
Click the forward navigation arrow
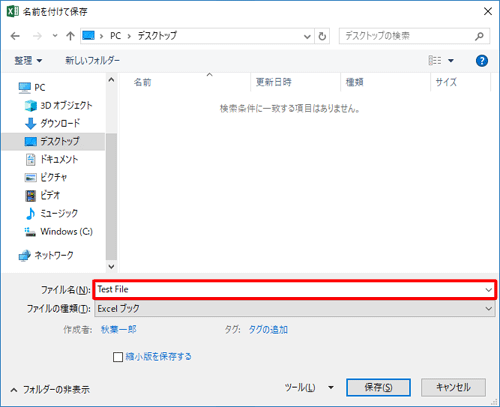pos(37,36)
